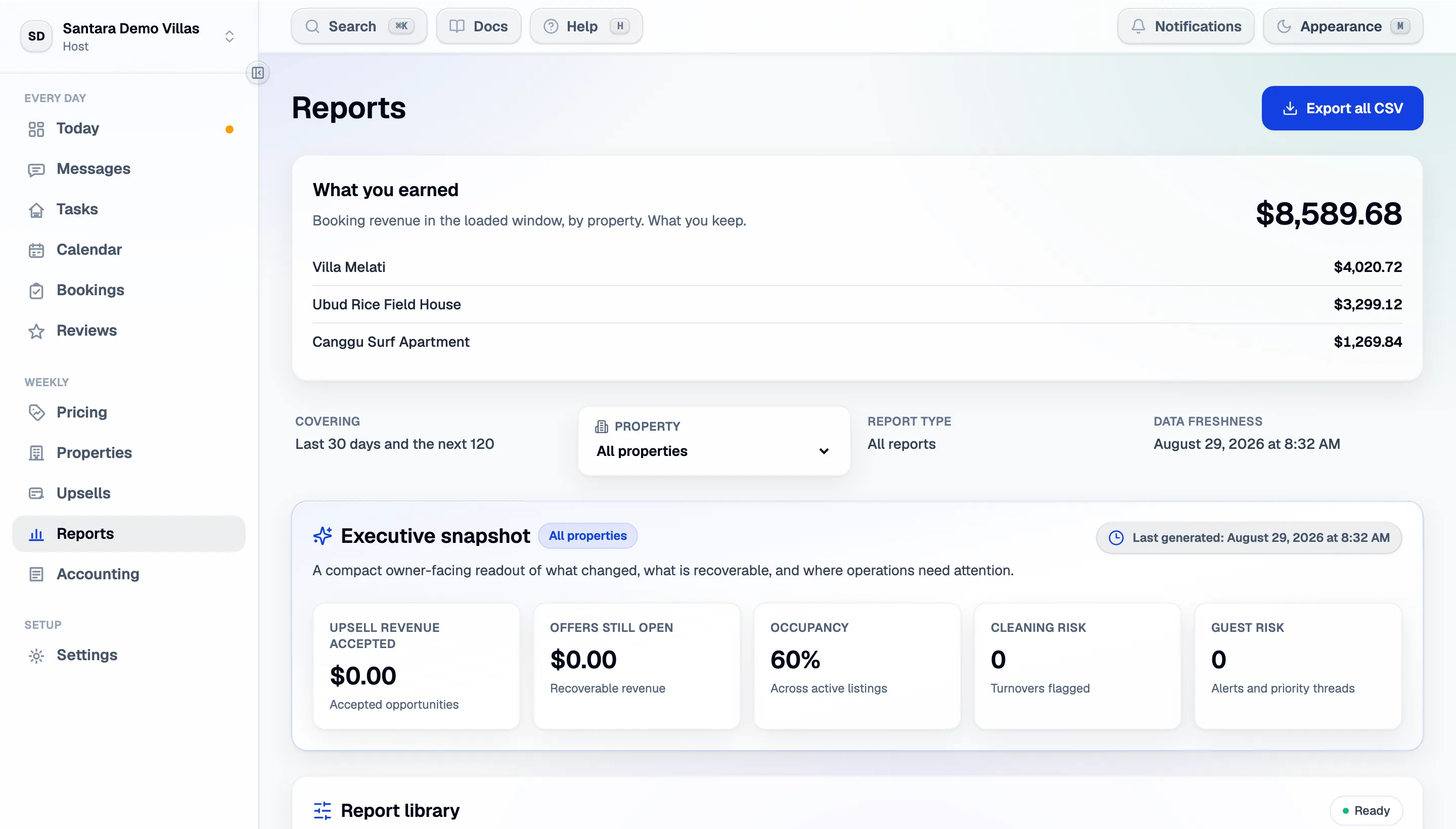Click the Pricing tag icon

tap(36, 413)
